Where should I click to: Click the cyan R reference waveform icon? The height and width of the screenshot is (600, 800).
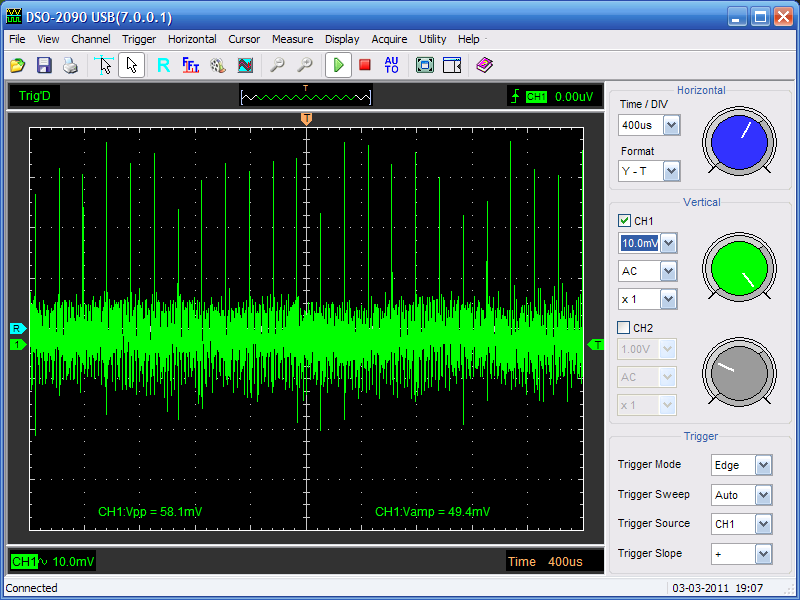tap(163, 65)
